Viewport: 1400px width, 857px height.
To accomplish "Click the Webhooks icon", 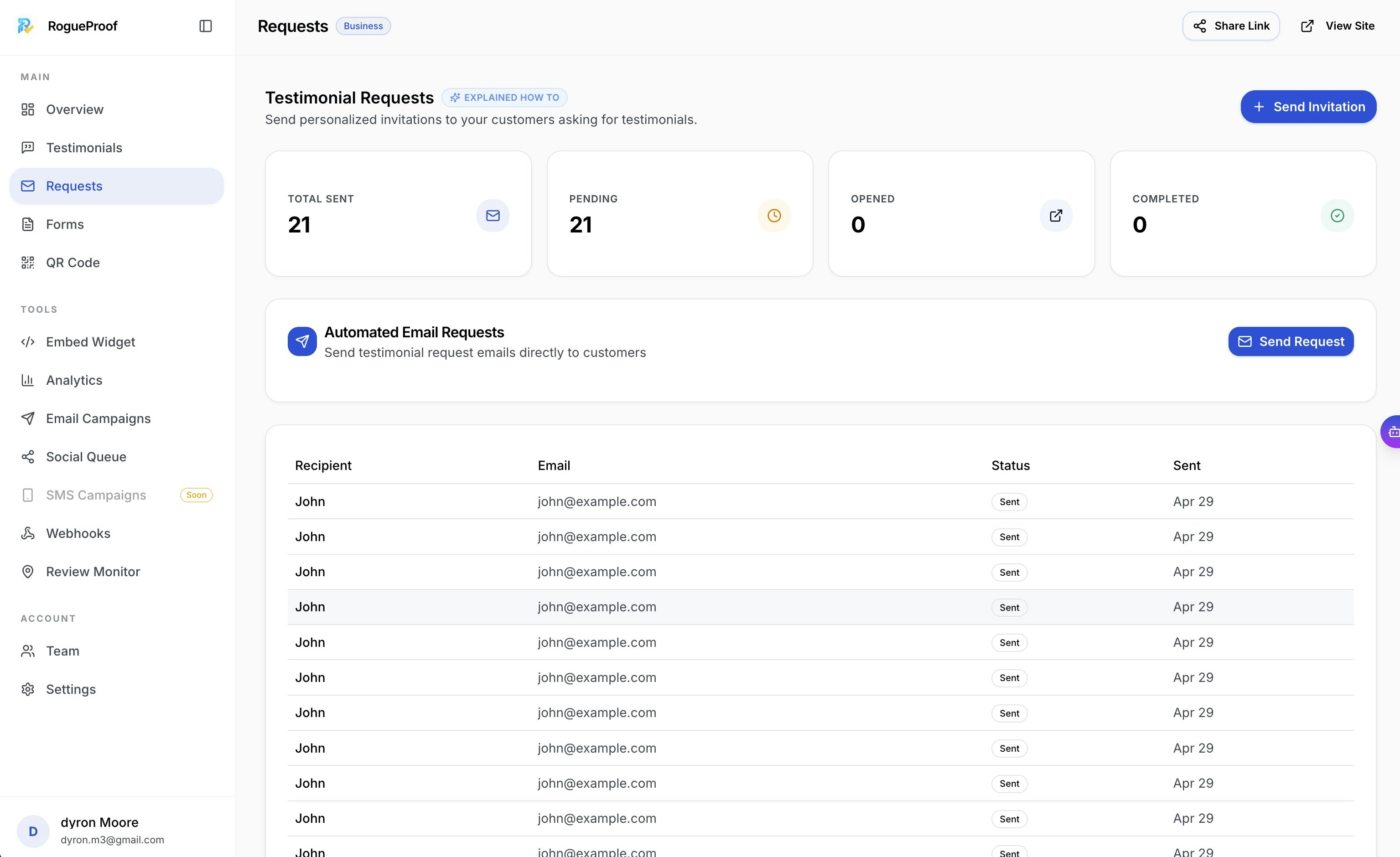I will [28, 533].
